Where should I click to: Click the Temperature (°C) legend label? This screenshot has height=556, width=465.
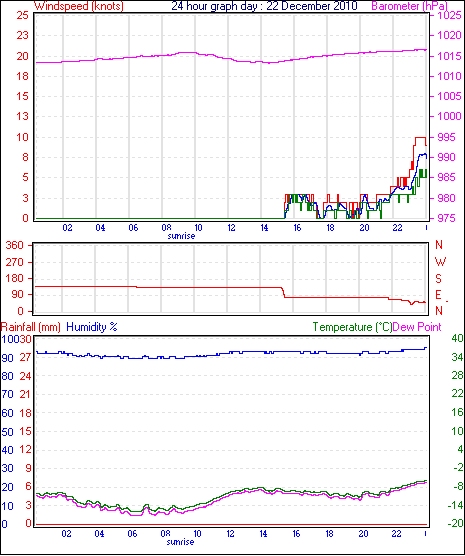(x=353, y=327)
